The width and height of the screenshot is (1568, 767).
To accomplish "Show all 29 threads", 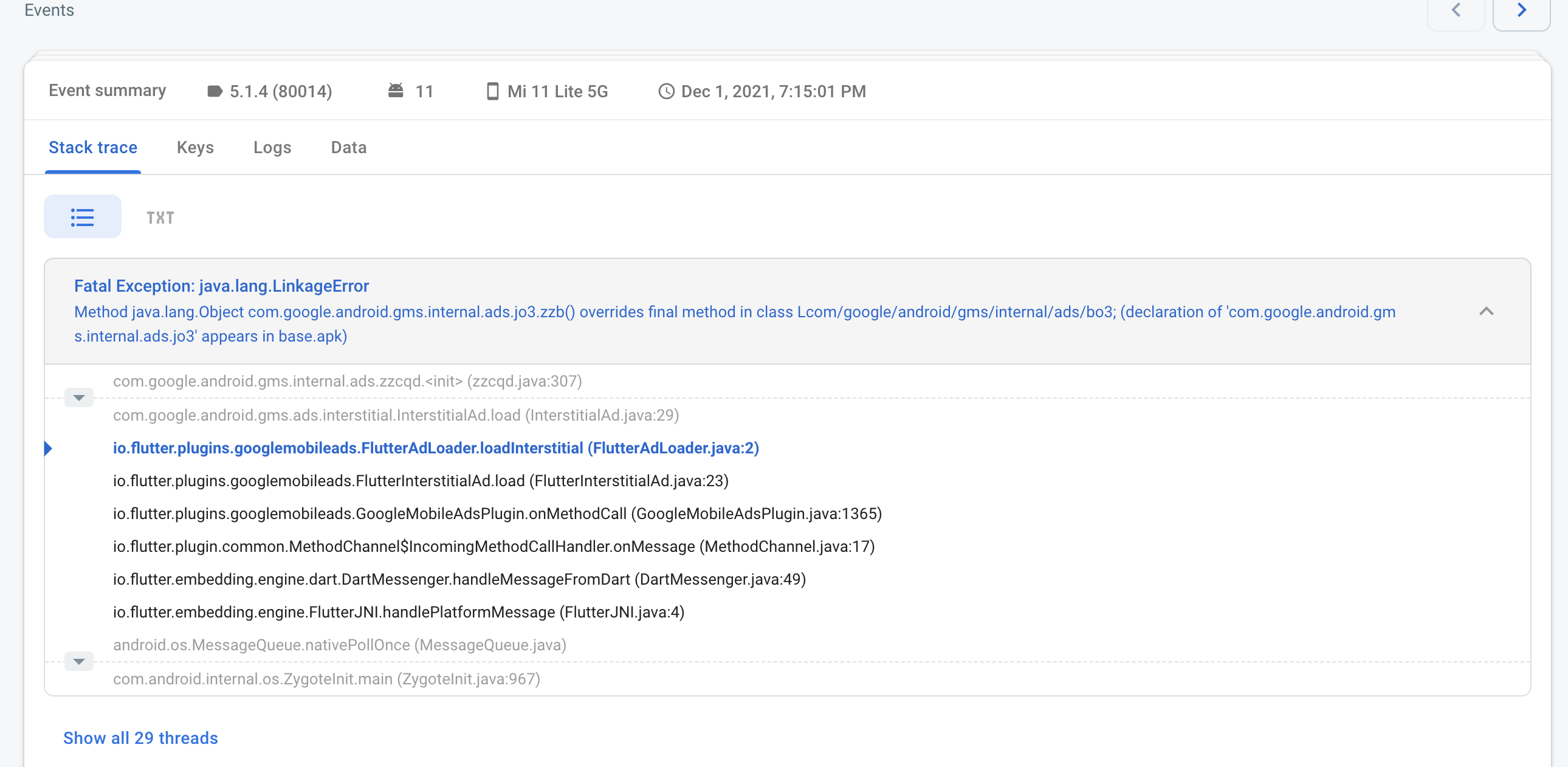I will [140, 738].
